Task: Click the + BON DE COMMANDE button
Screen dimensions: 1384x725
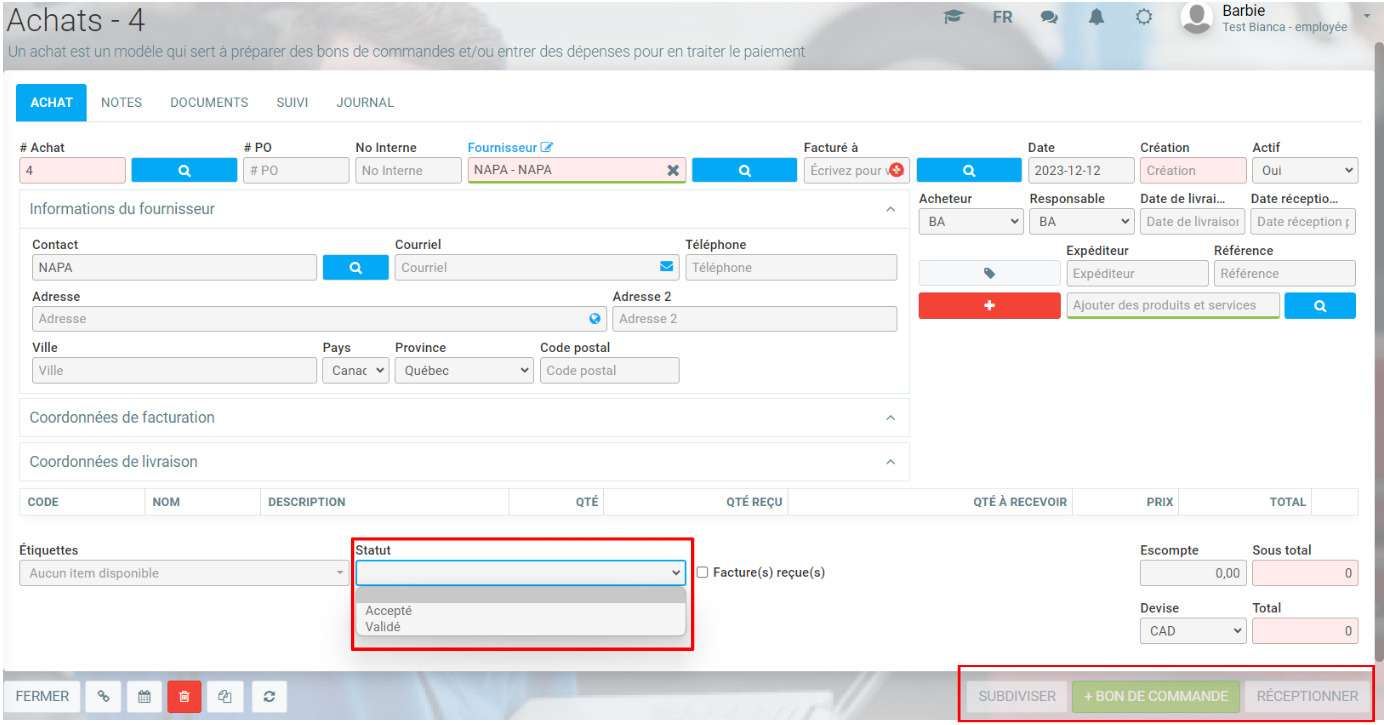Action: pos(1155,697)
